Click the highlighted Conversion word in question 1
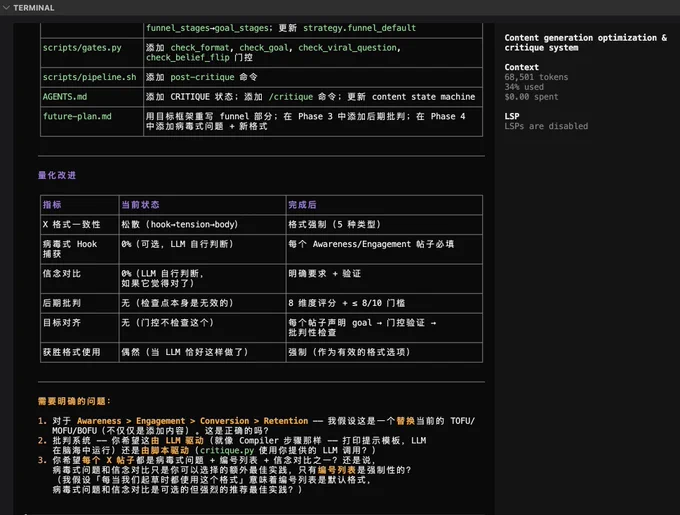680x515 pixels. click(x=225, y=421)
